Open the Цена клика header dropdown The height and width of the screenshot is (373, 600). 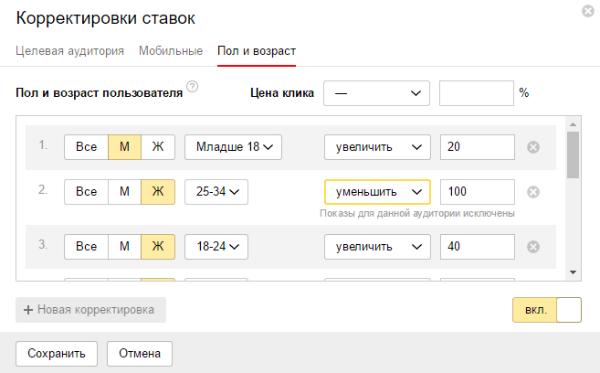(x=377, y=93)
